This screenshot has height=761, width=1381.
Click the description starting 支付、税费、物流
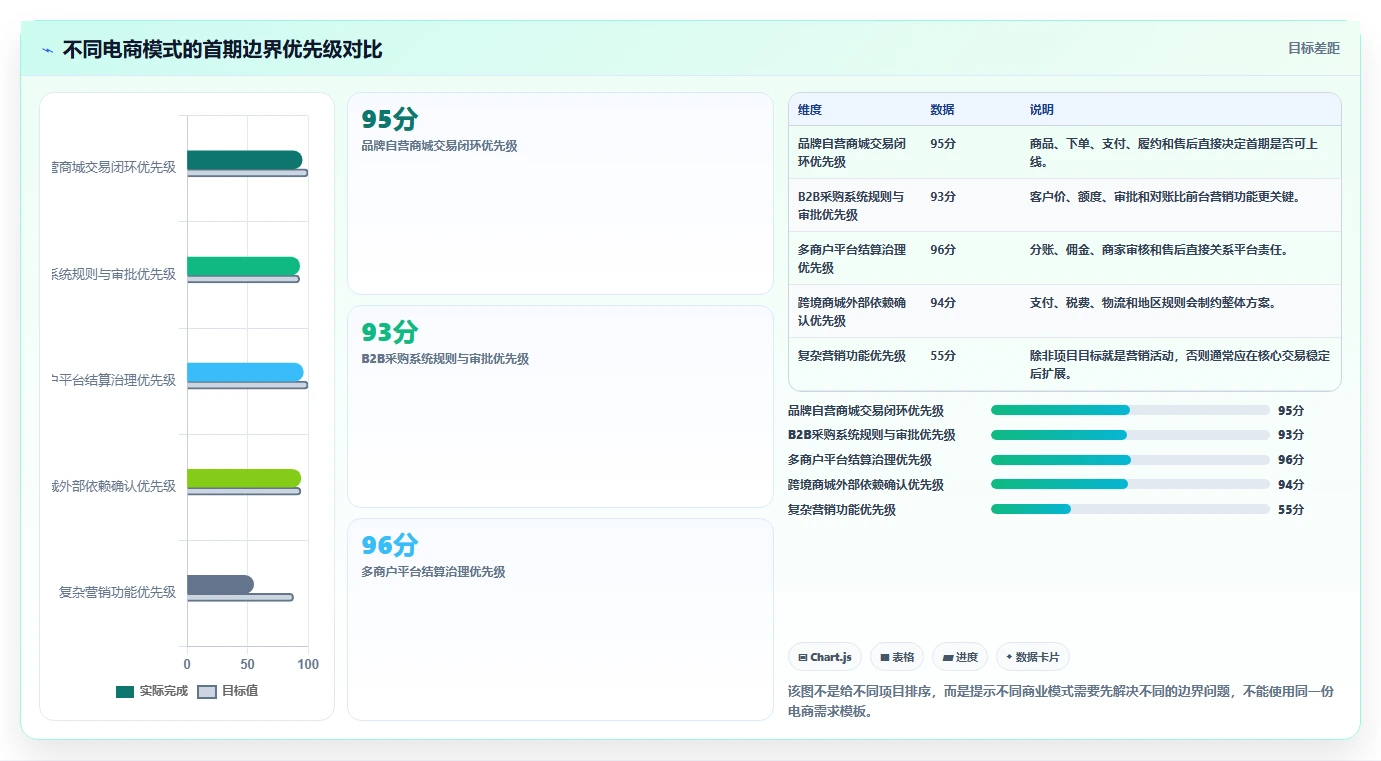click(x=1153, y=303)
